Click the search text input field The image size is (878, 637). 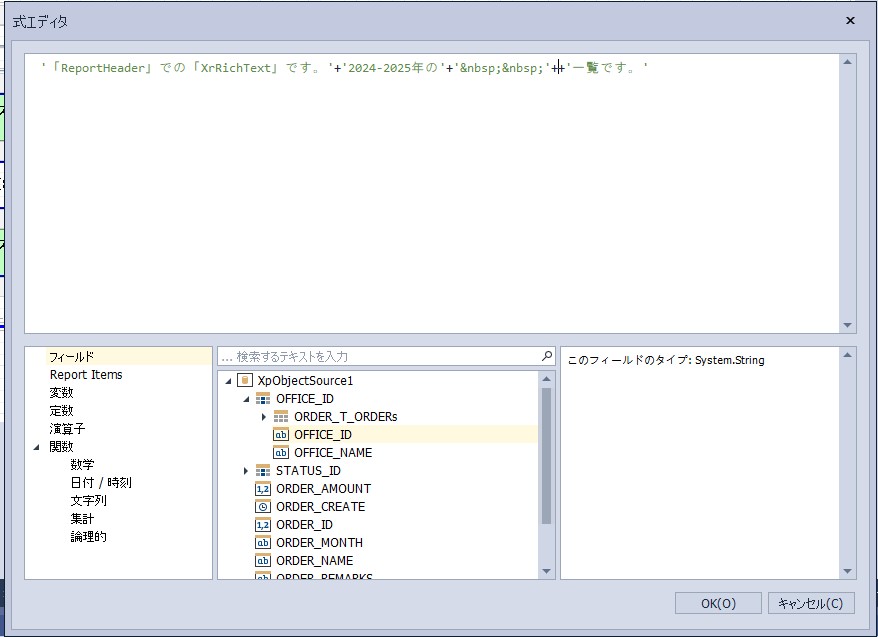click(380, 356)
